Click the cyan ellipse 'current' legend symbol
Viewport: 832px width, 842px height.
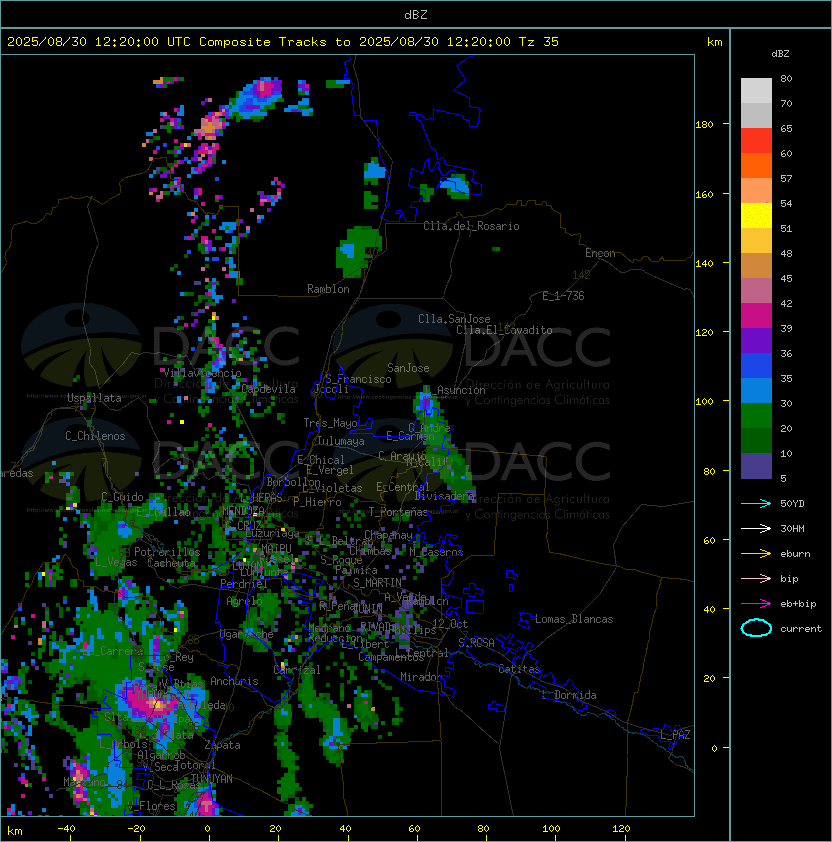[x=756, y=628]
